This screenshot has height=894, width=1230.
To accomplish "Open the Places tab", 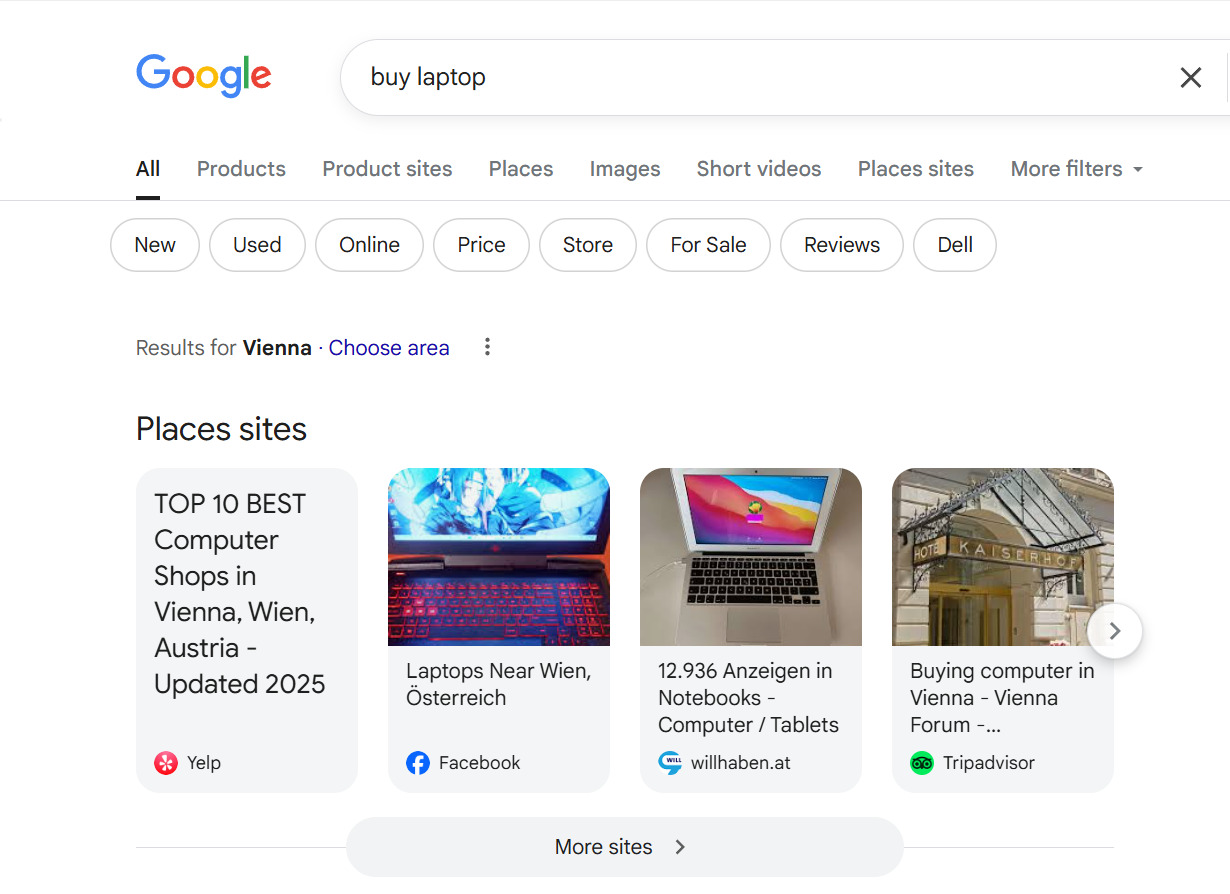I will (521, 169).
